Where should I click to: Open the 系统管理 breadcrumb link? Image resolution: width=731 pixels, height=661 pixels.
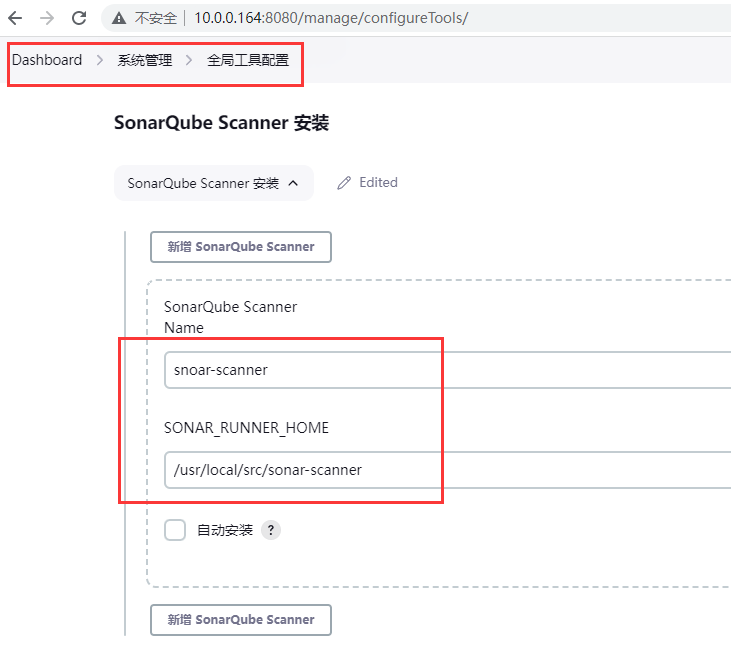pos(145,60)
